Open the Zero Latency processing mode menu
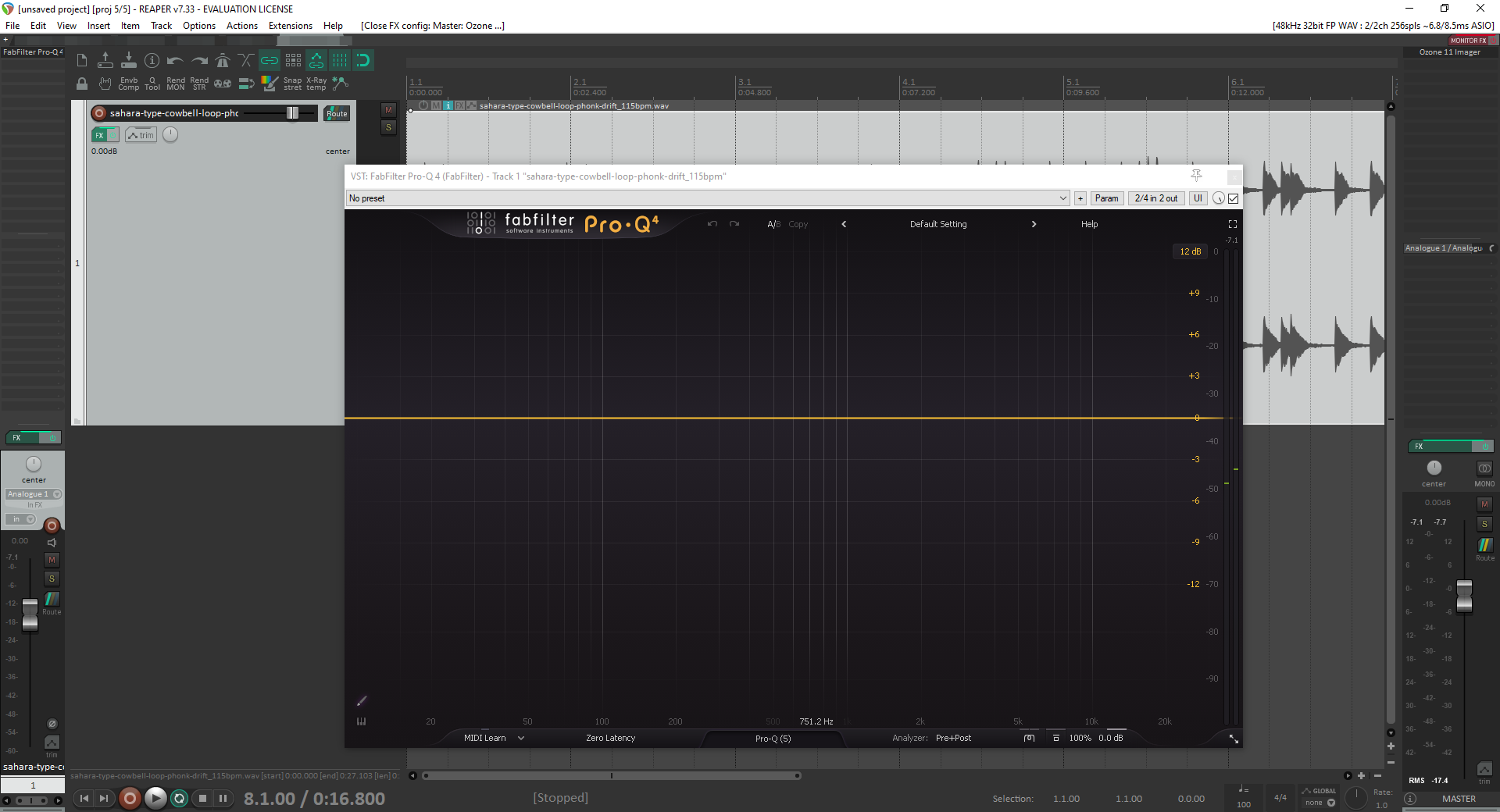The height and width of the screenshot is (812, 1500). 610,738
